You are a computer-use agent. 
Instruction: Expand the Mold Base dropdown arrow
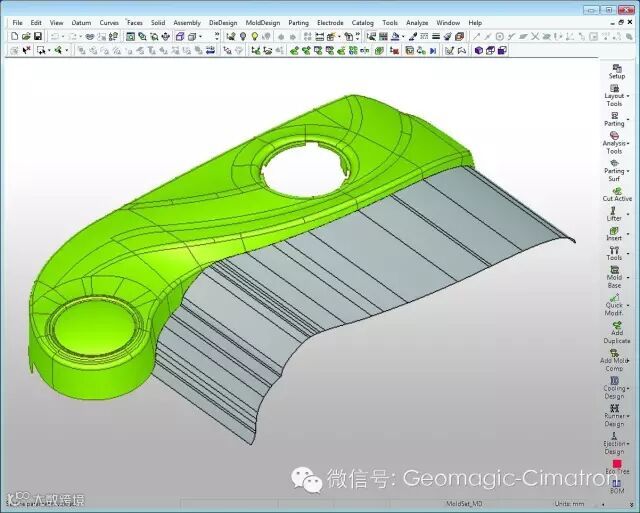pyautogui.click(x=628, y=278)
